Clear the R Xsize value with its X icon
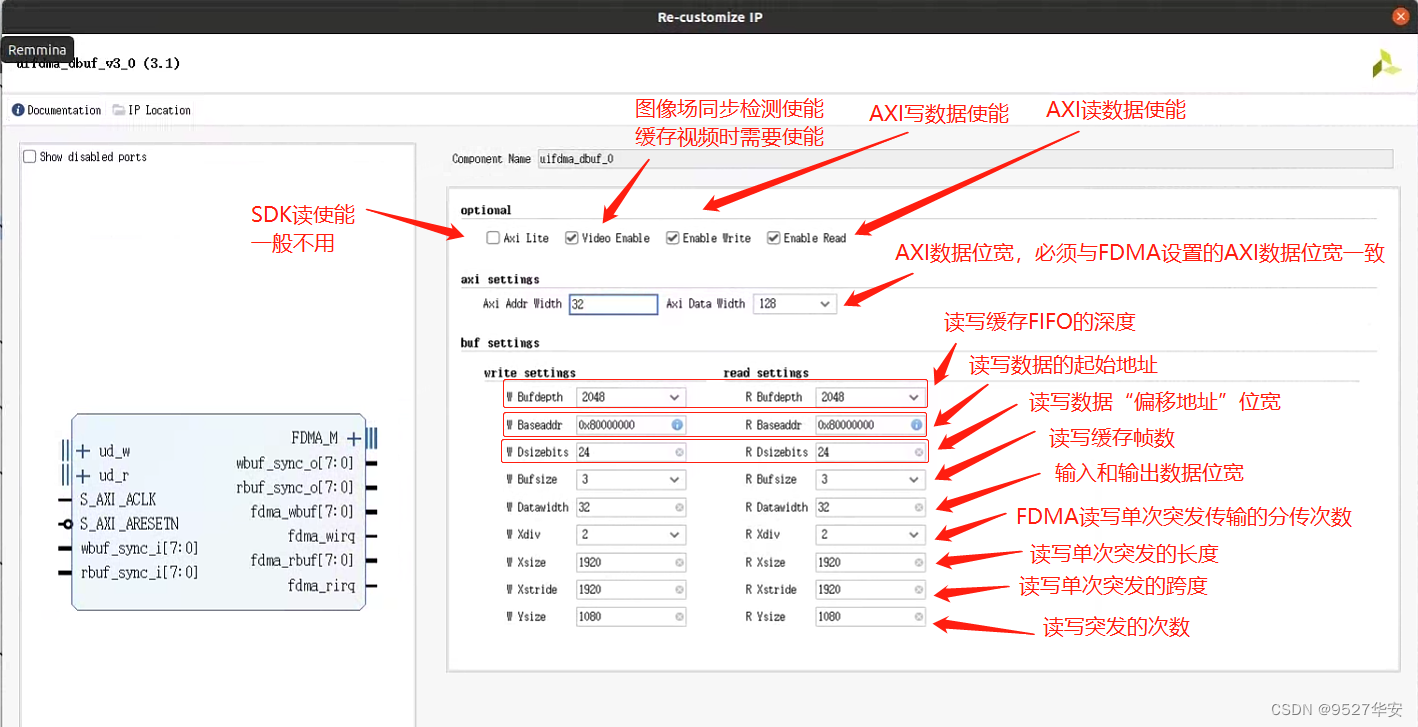This screenshot has width=1418, height=727. click(x=918, y=562)
